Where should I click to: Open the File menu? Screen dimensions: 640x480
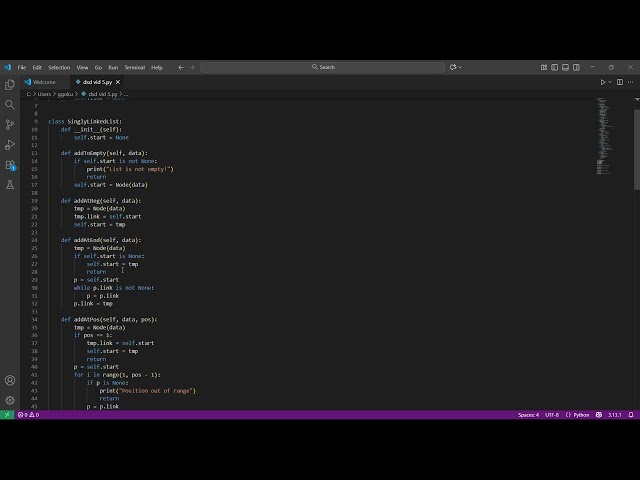[x=22, y=67]
